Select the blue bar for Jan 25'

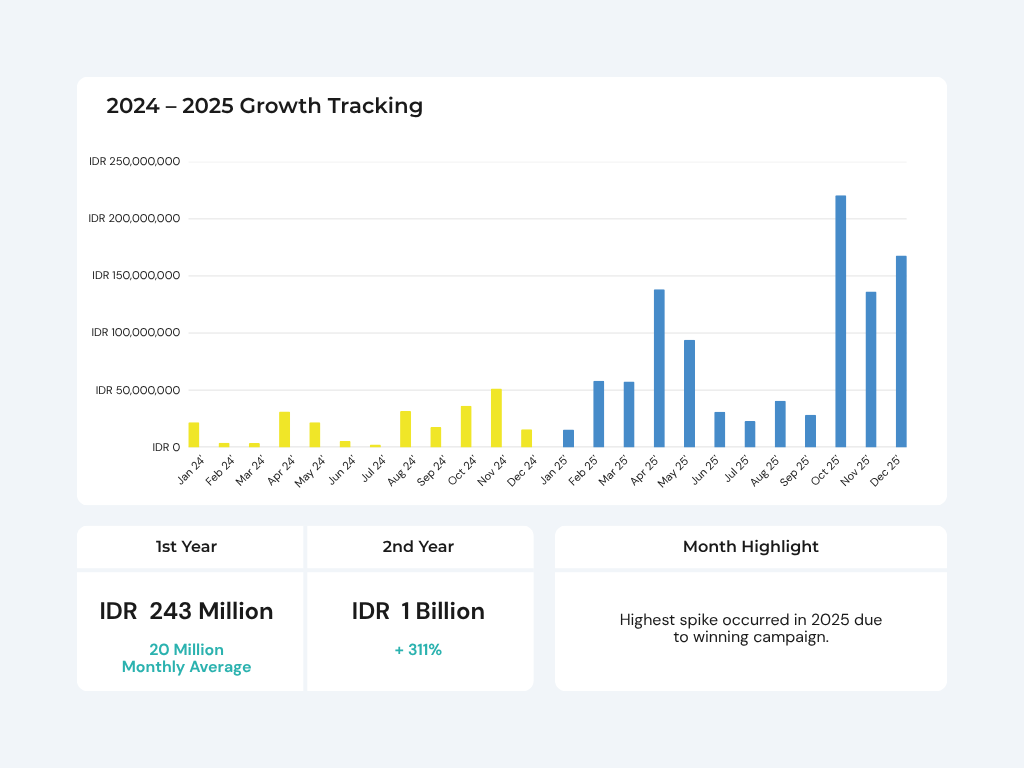pos(568,439)
